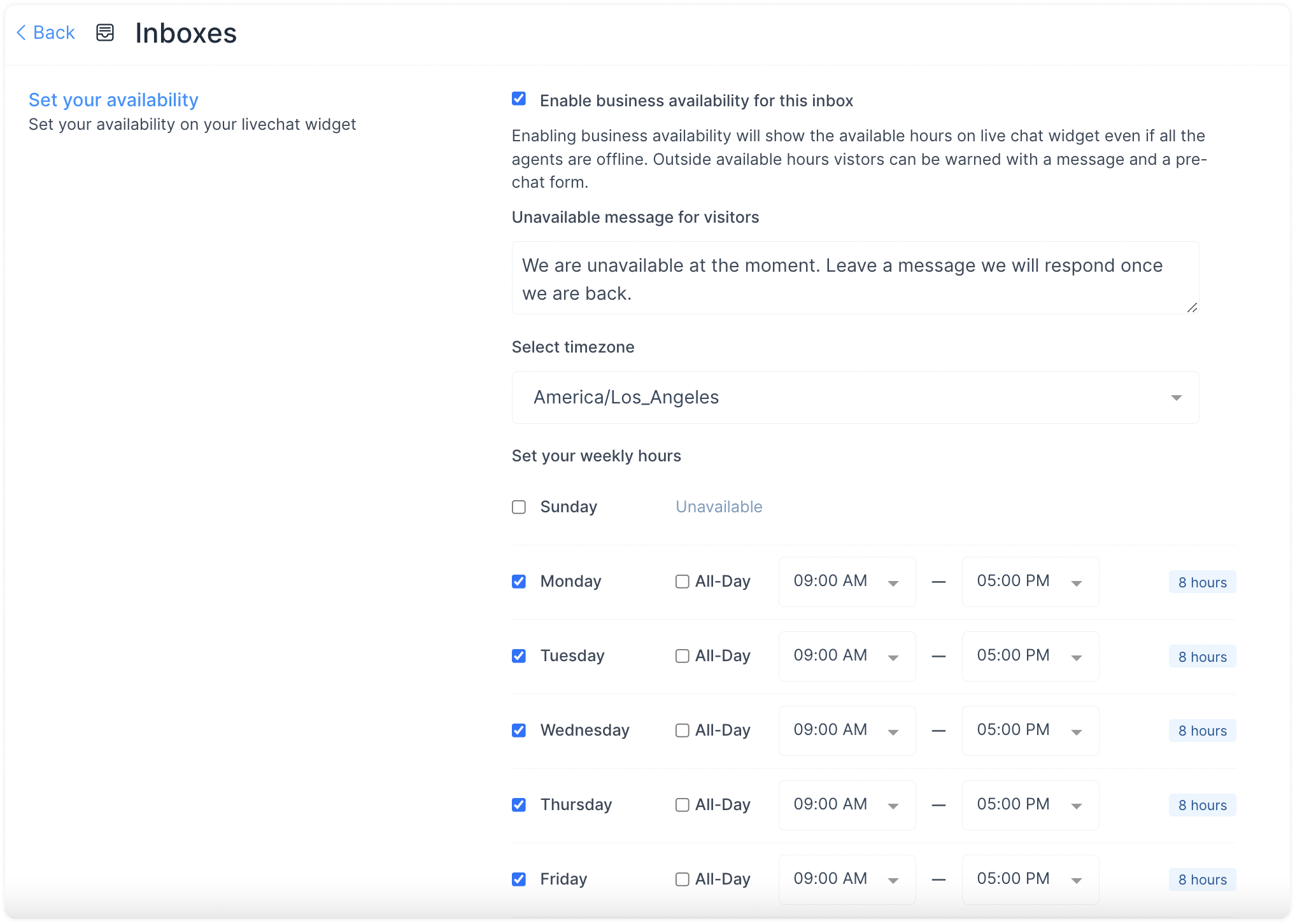1295x924 pixels.
Task: Enable the Sunday availability checkbox
Action: (519, 507)
